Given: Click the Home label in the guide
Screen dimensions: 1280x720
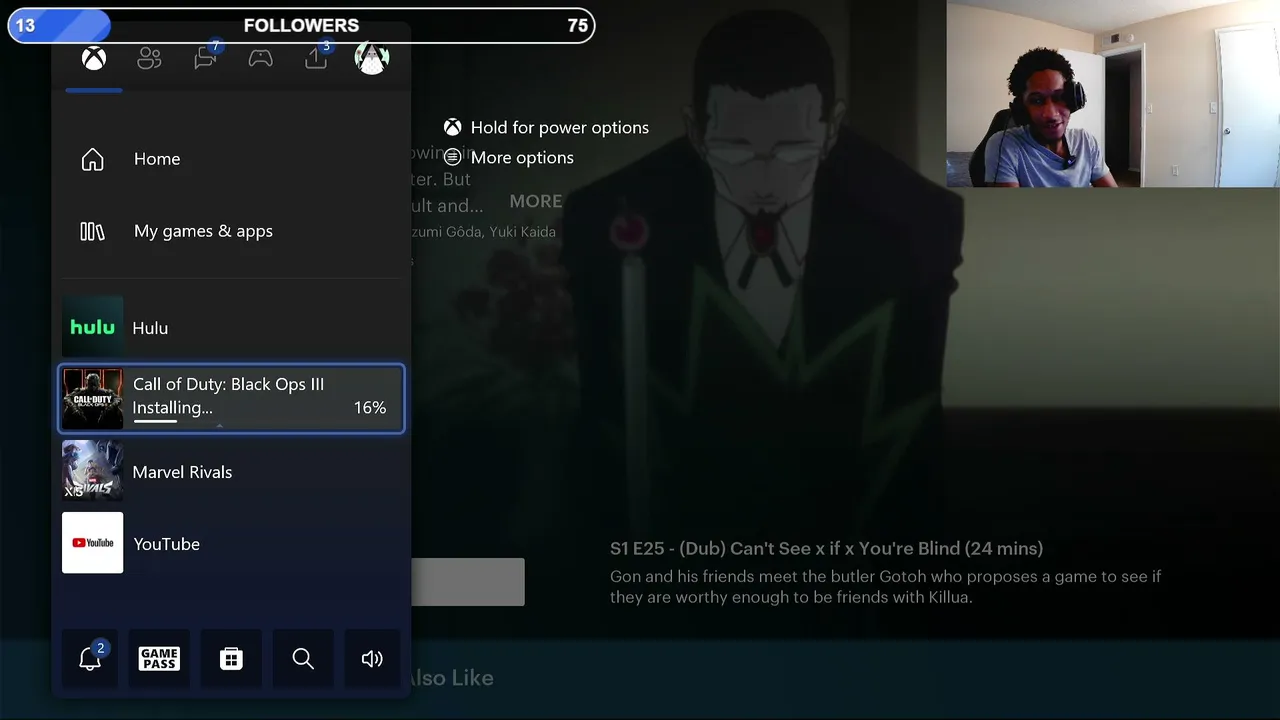Looking at the screenshot, I should coord(157,159).
